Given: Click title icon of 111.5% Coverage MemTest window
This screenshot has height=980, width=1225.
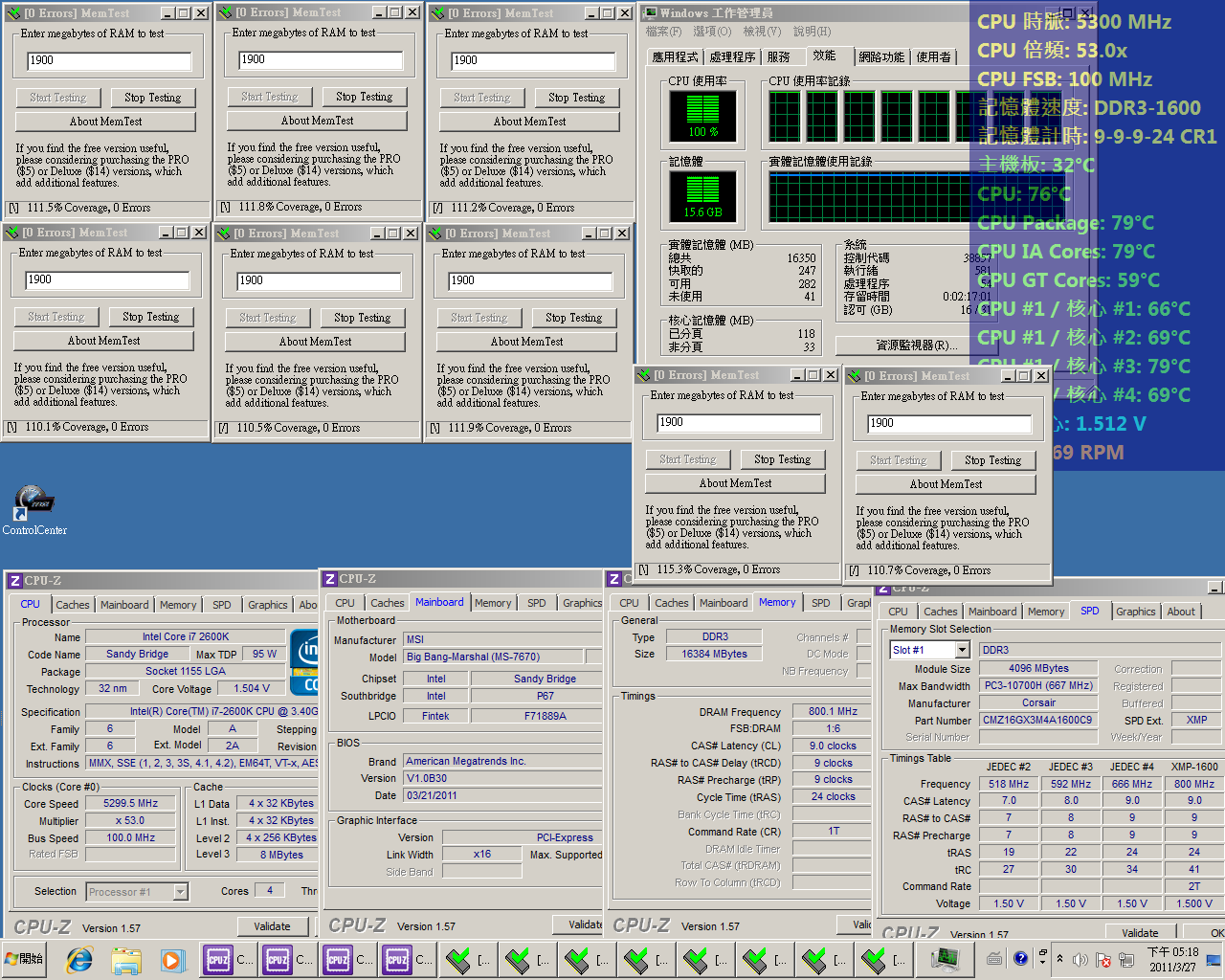Looking at the screenshot, I should (11, 12).
